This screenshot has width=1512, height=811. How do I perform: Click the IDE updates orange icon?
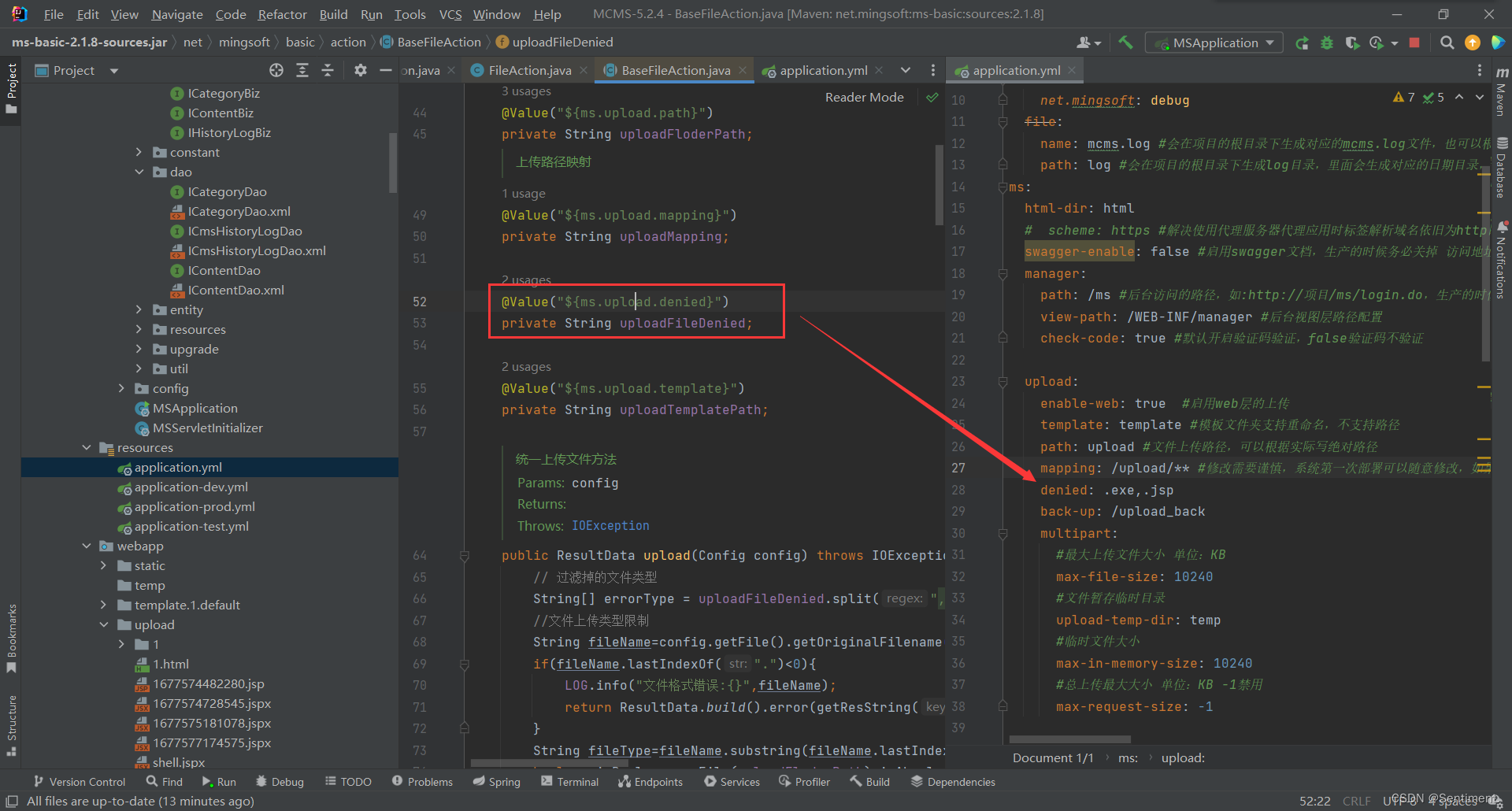coord(1472,43)
